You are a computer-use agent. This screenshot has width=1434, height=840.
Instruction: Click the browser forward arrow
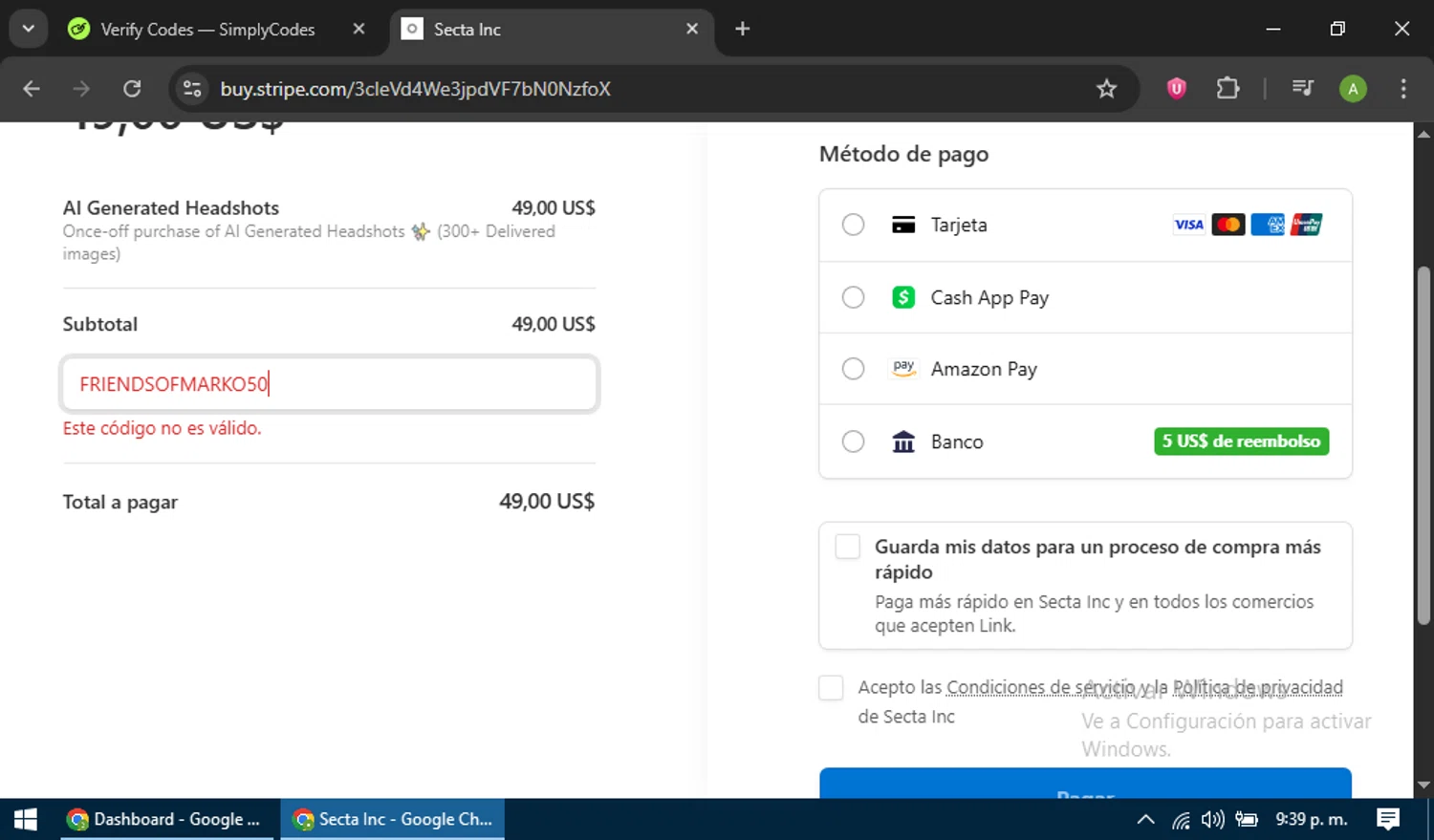tap(81, 89)
